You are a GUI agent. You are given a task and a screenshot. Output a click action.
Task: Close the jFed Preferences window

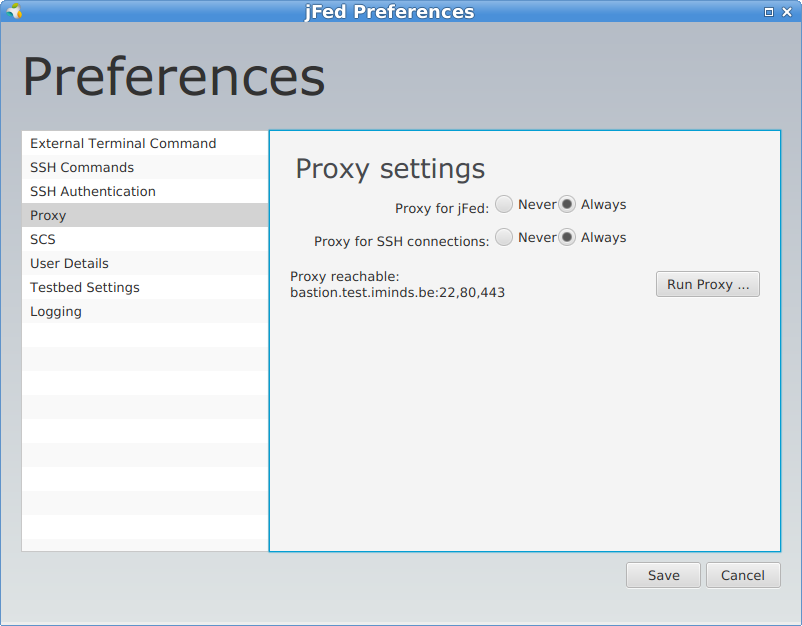(787, 12)
